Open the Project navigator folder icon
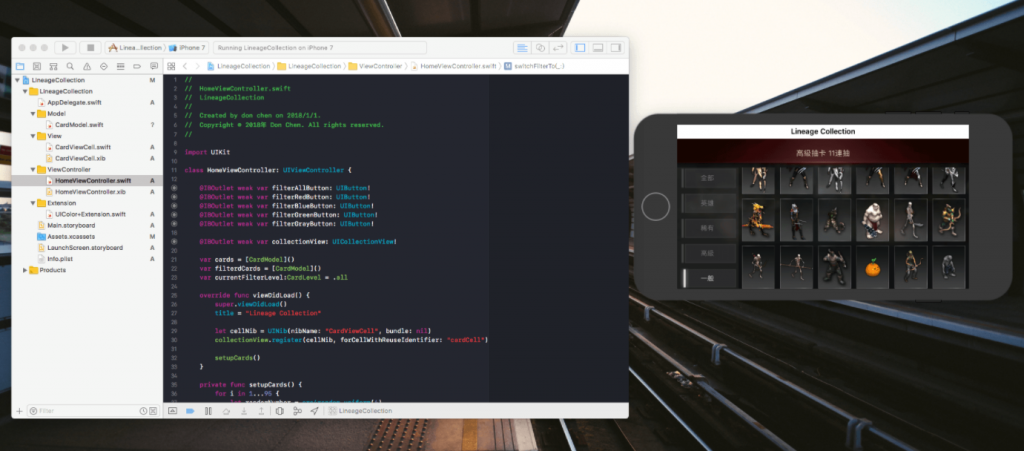 (x=20, y=67)
